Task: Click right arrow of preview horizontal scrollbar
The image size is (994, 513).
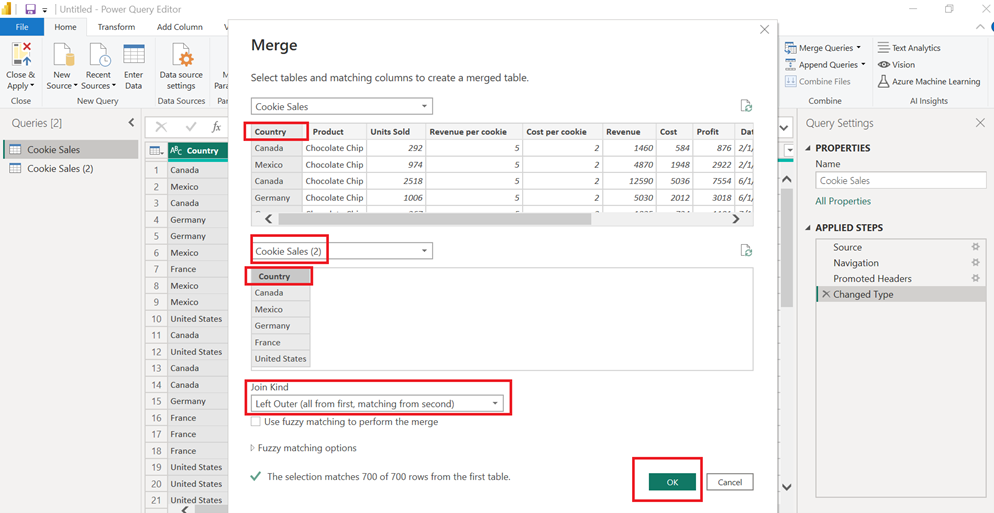Action: tap(736, 219)
